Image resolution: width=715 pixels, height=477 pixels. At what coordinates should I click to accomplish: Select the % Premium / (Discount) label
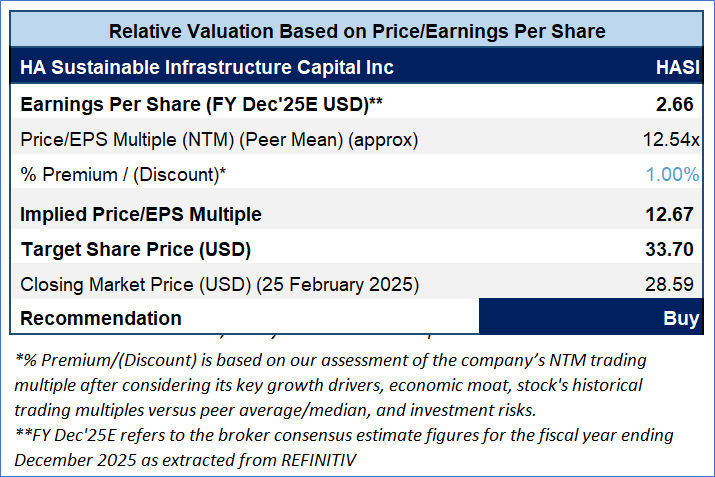coord(123,174)
